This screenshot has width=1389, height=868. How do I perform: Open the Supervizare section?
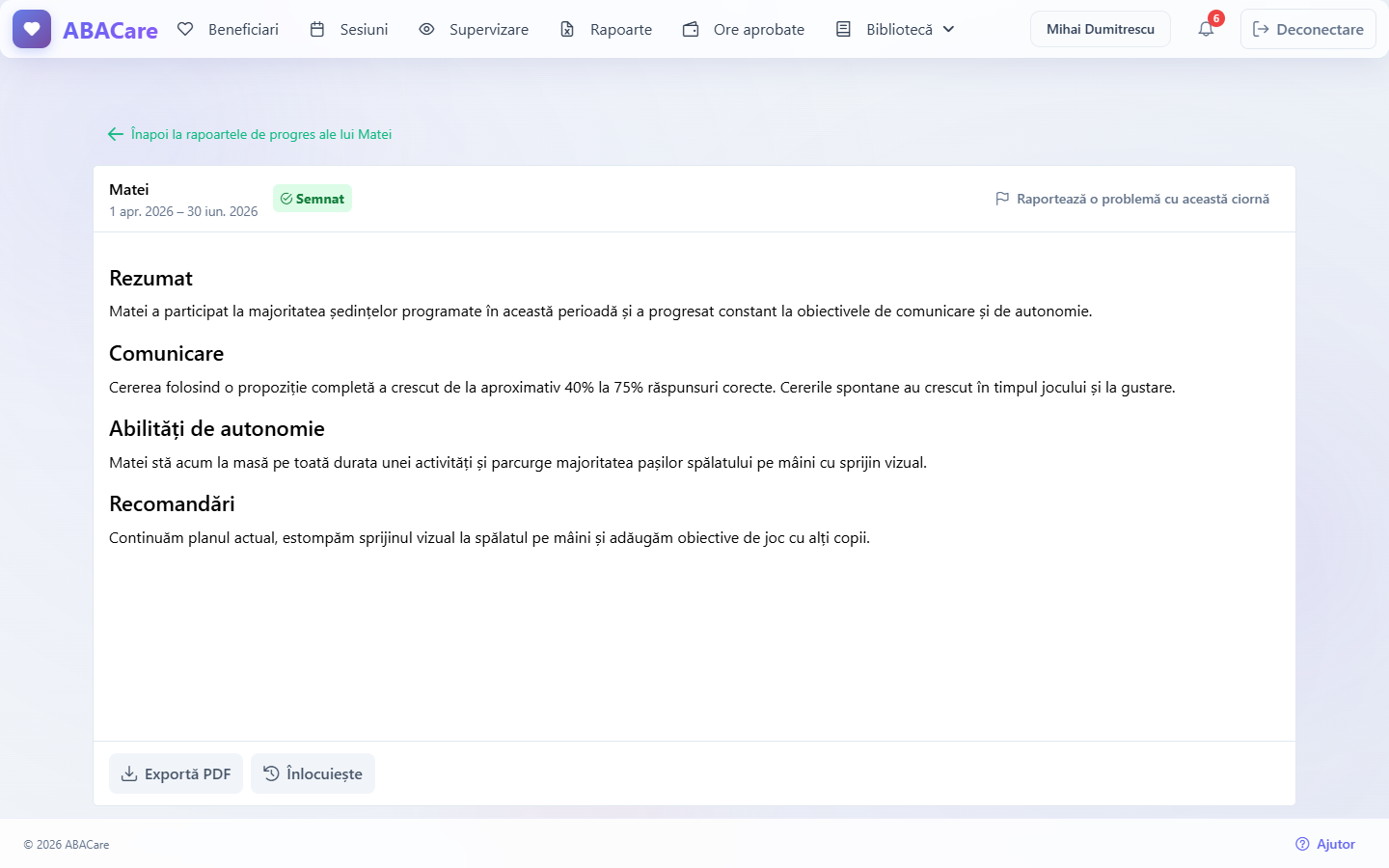(x=474, y=29)
